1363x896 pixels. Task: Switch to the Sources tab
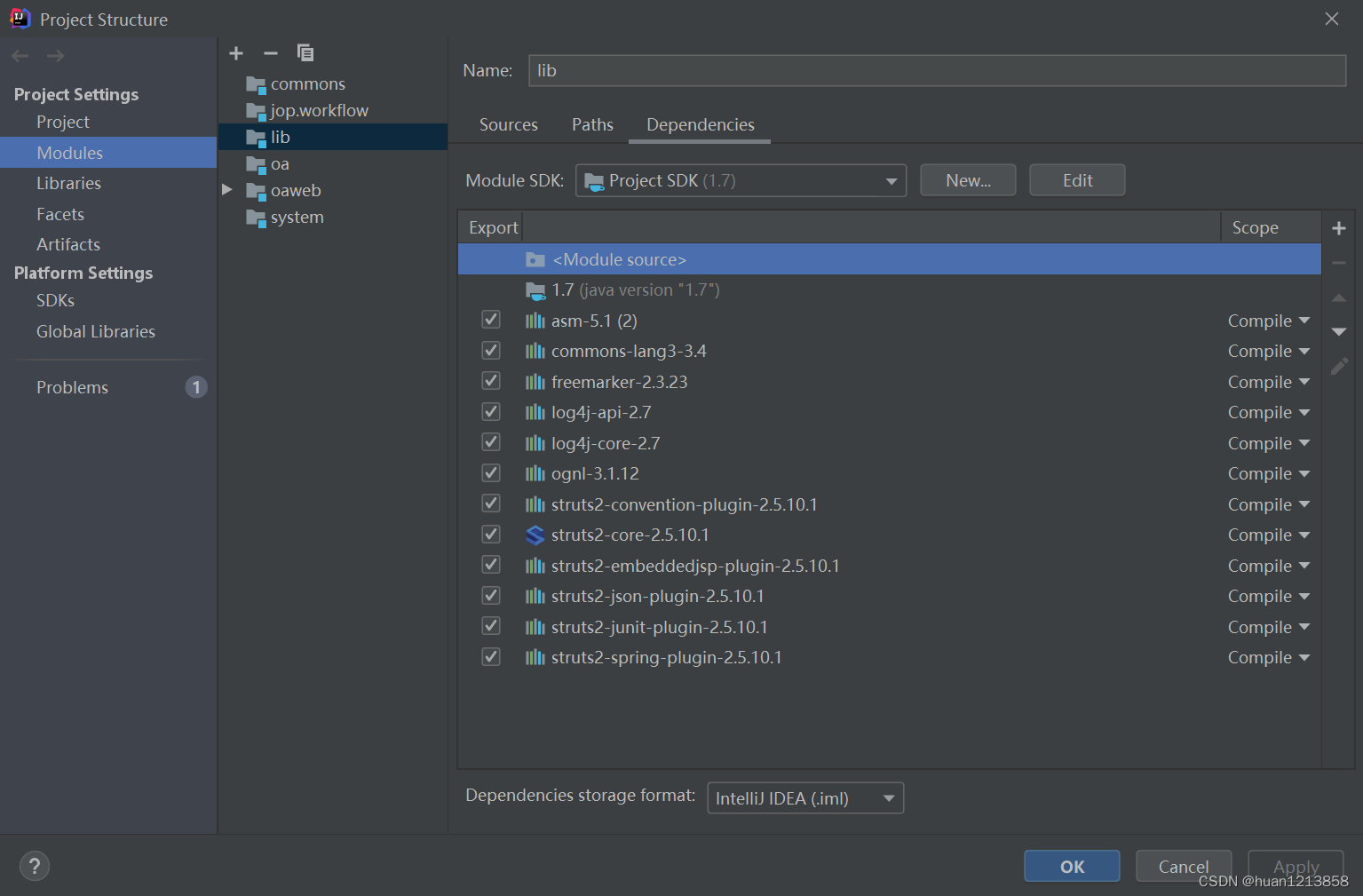coord(509,124)
